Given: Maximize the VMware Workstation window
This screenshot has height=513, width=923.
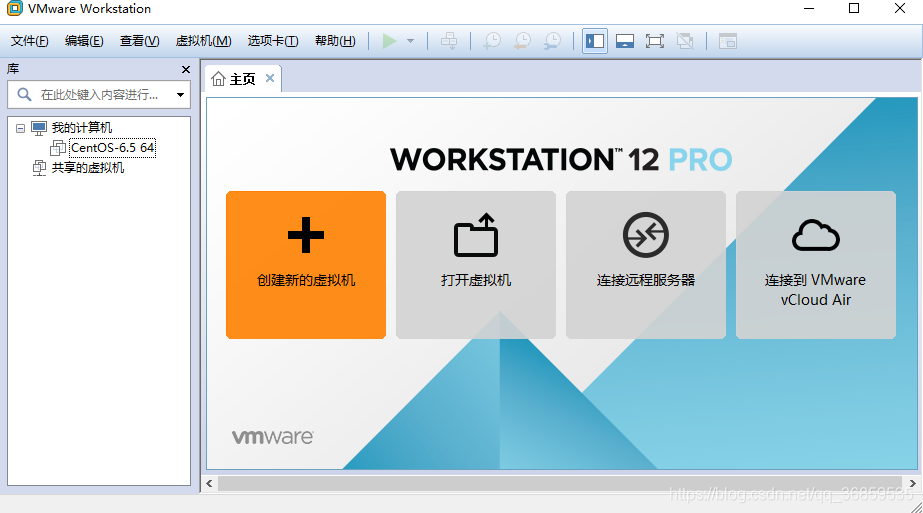Looking at the screenshot, I should (854, 8).
